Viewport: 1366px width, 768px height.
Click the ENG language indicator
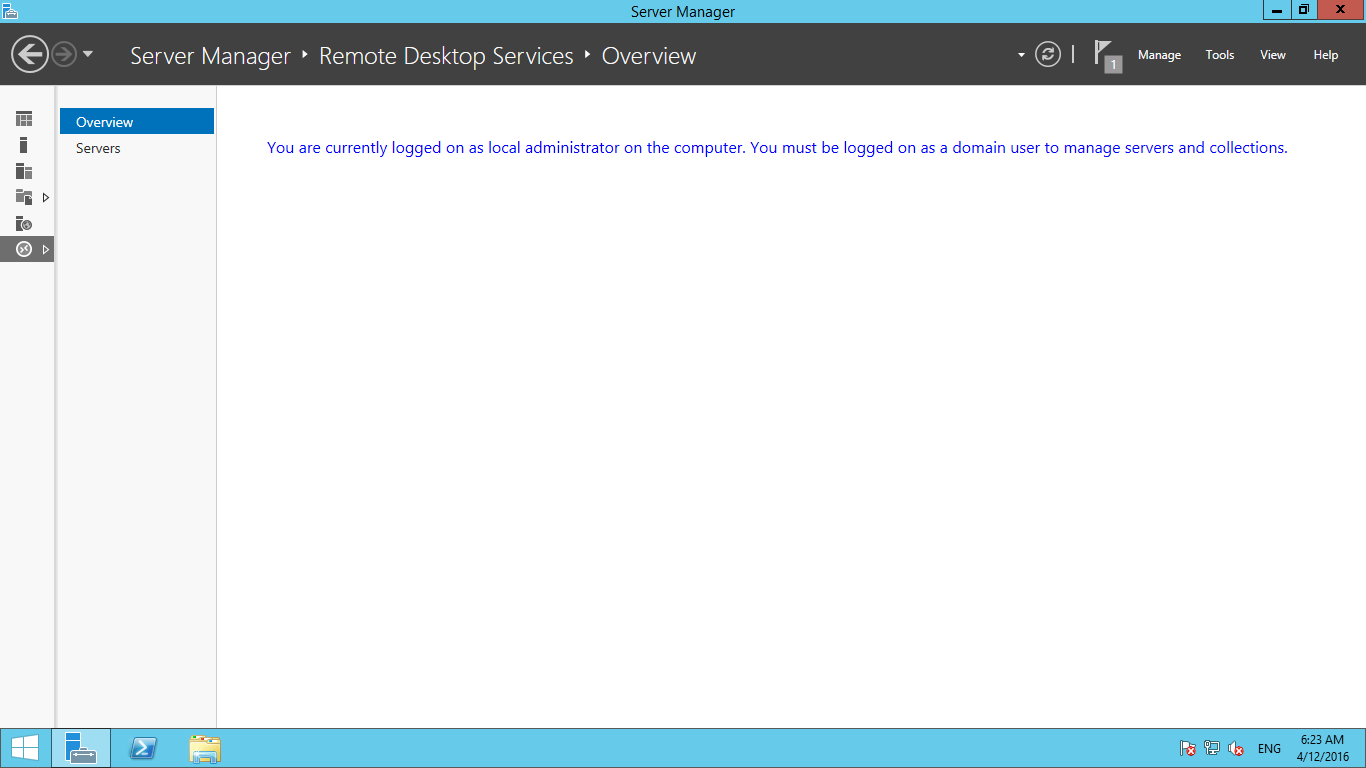[x=1269, y=748]
